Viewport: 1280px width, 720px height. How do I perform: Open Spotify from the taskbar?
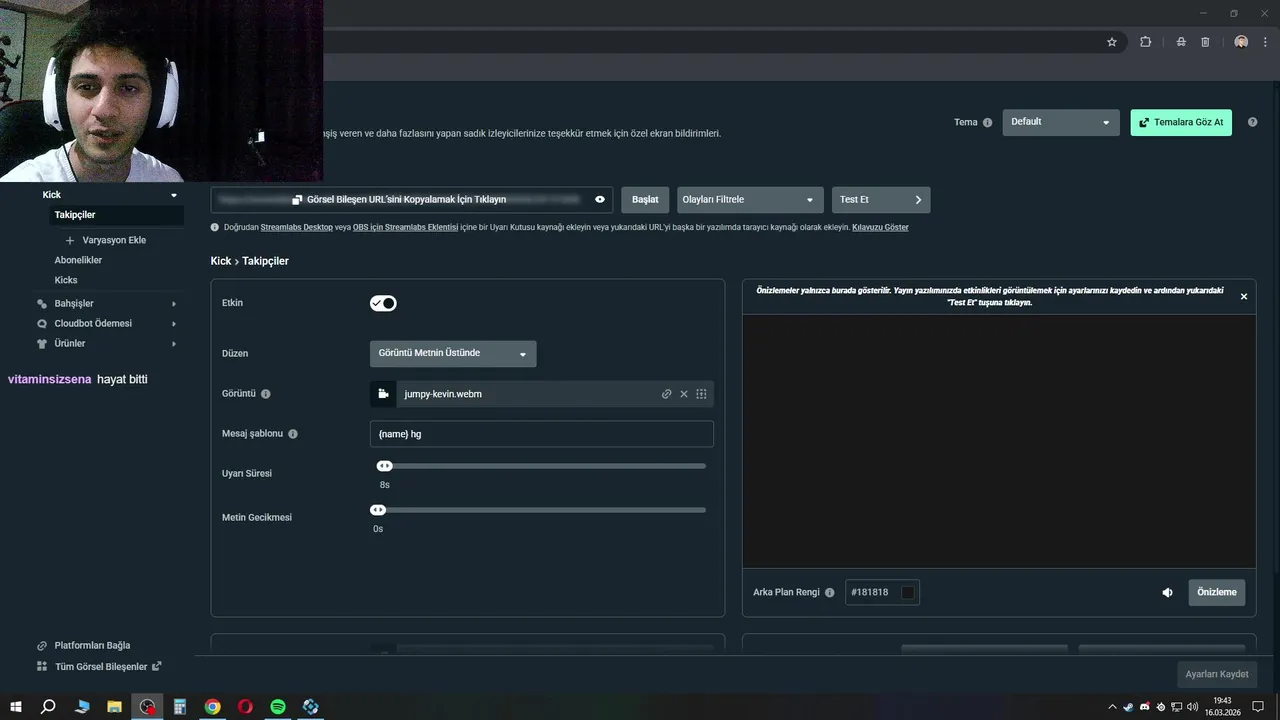point(278,706)
